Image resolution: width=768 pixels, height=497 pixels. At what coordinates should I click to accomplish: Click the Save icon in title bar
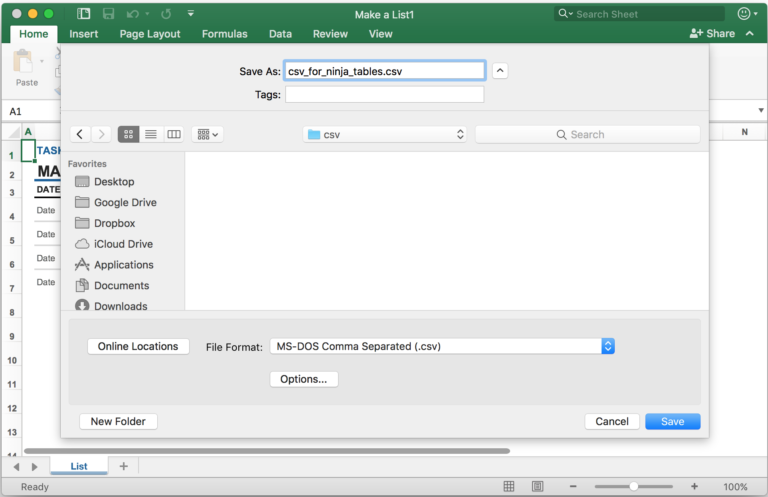click(x=107, y=14)
